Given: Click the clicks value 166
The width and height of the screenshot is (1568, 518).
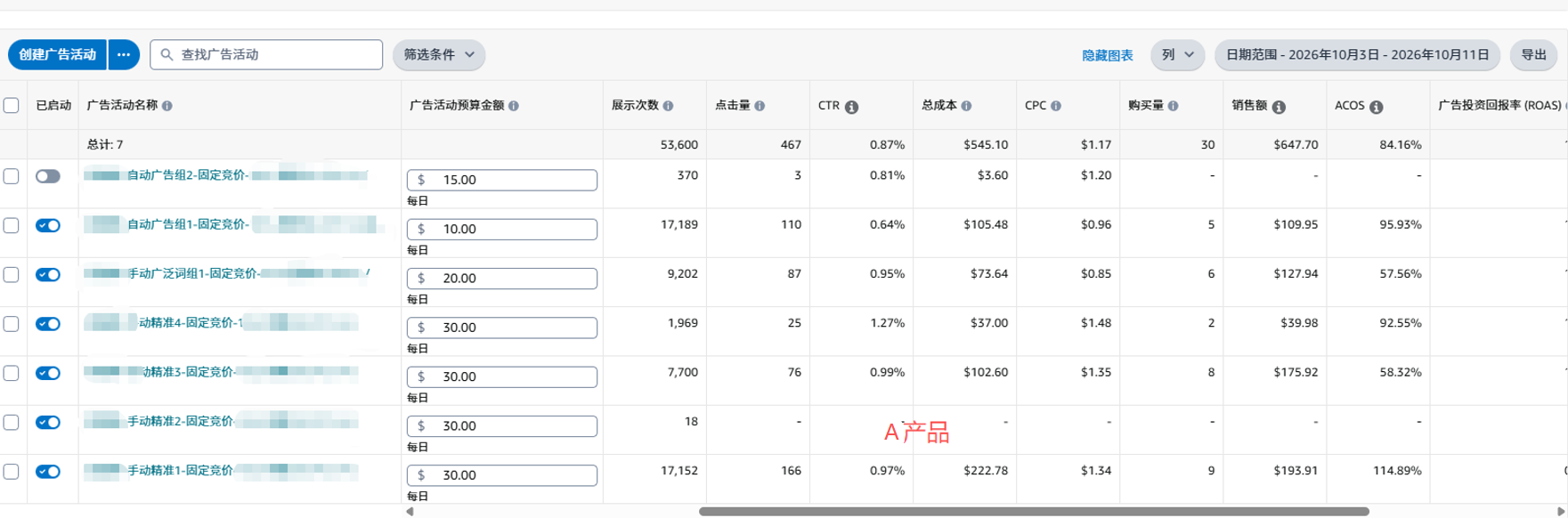Looking at the screenshot, I should click(792, 471).
